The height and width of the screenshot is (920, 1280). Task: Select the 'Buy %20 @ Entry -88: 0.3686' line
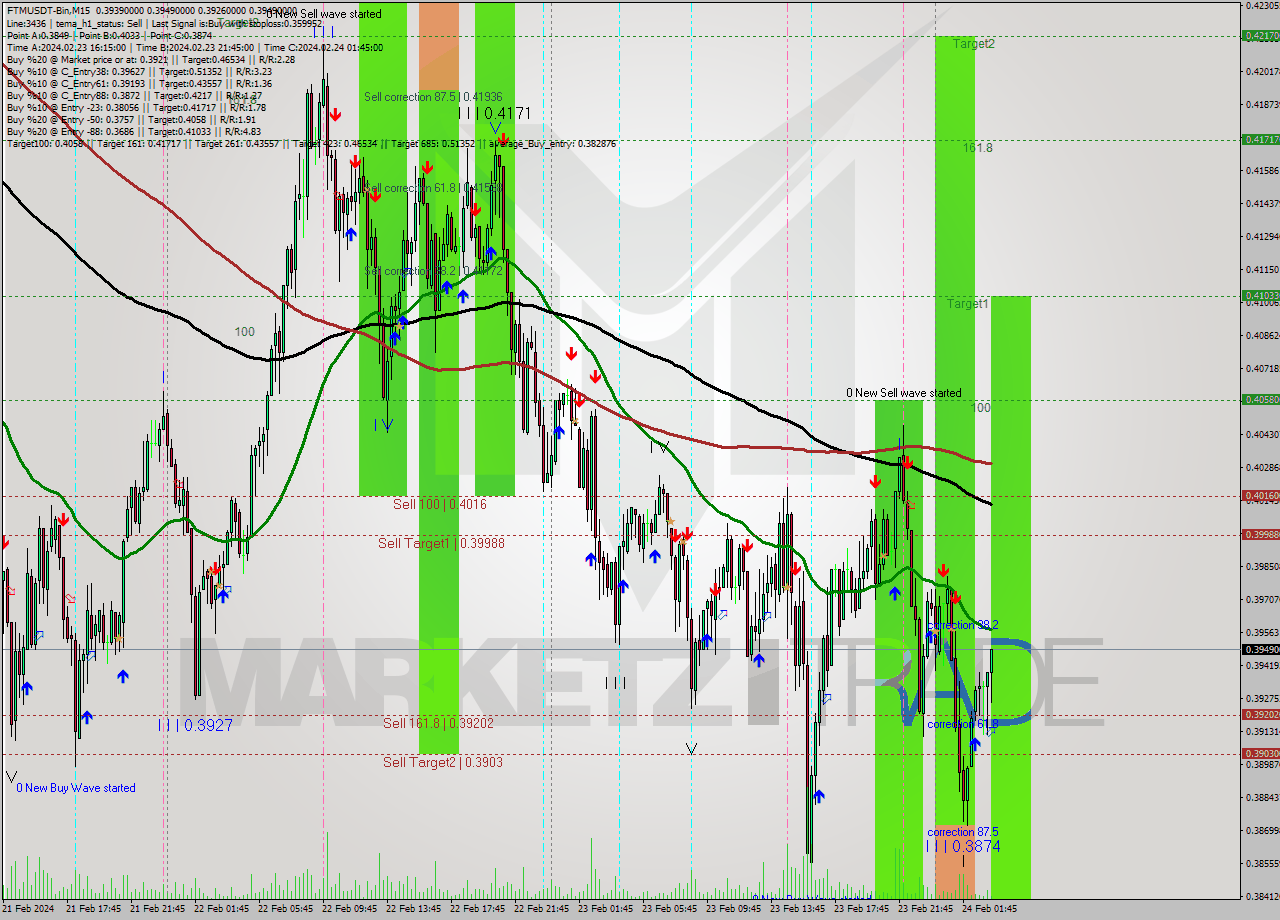click(133, 131)
